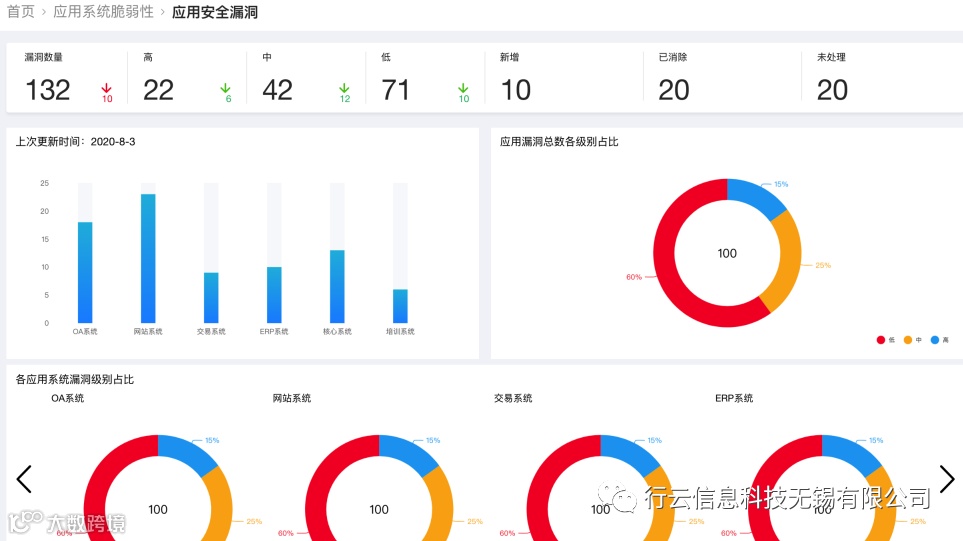Click the 60% label of top donut
The width and height of the screenshot is (963, 541).
634,277
